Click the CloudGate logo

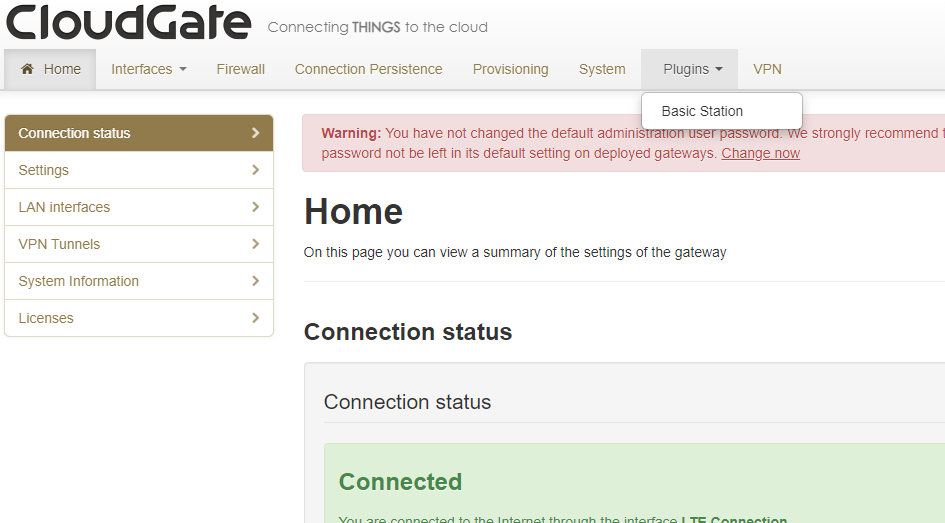tap(127, 22)
